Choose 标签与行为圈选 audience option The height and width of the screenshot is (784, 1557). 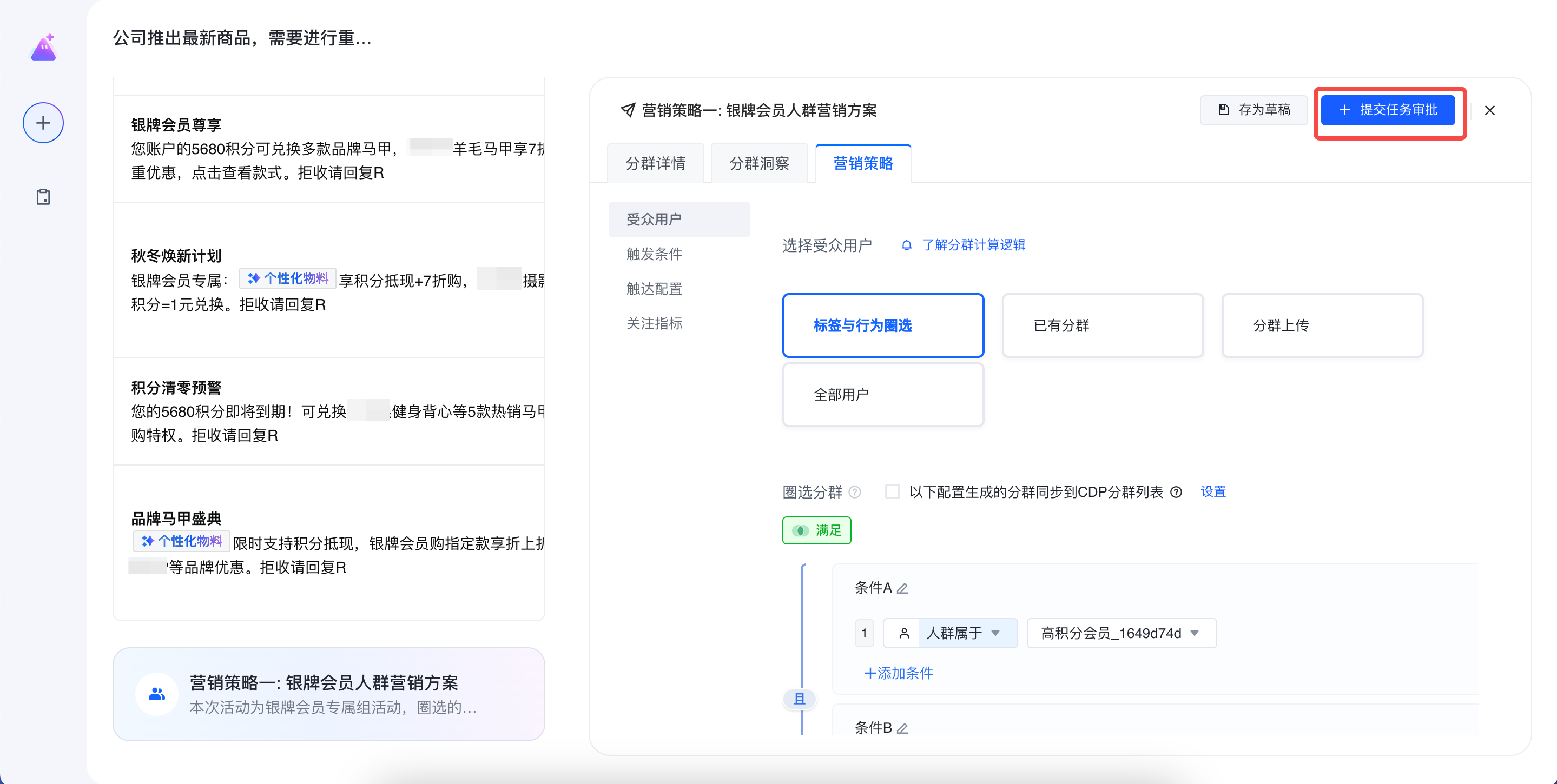pyautogui.click(x=883, y=325)
